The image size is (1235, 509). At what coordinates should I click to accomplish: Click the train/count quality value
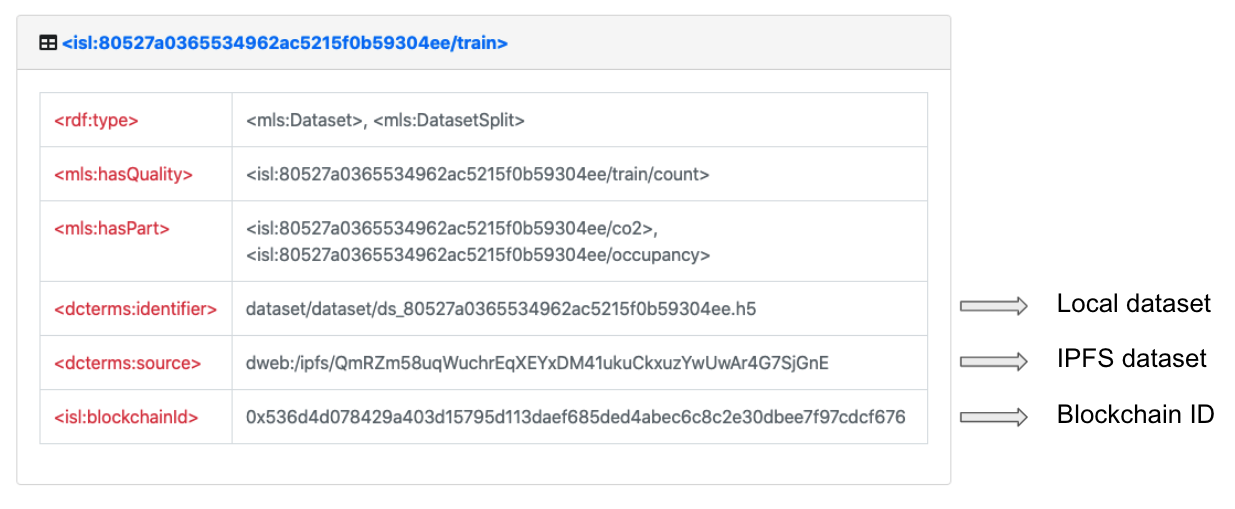[x=477, y=174]
